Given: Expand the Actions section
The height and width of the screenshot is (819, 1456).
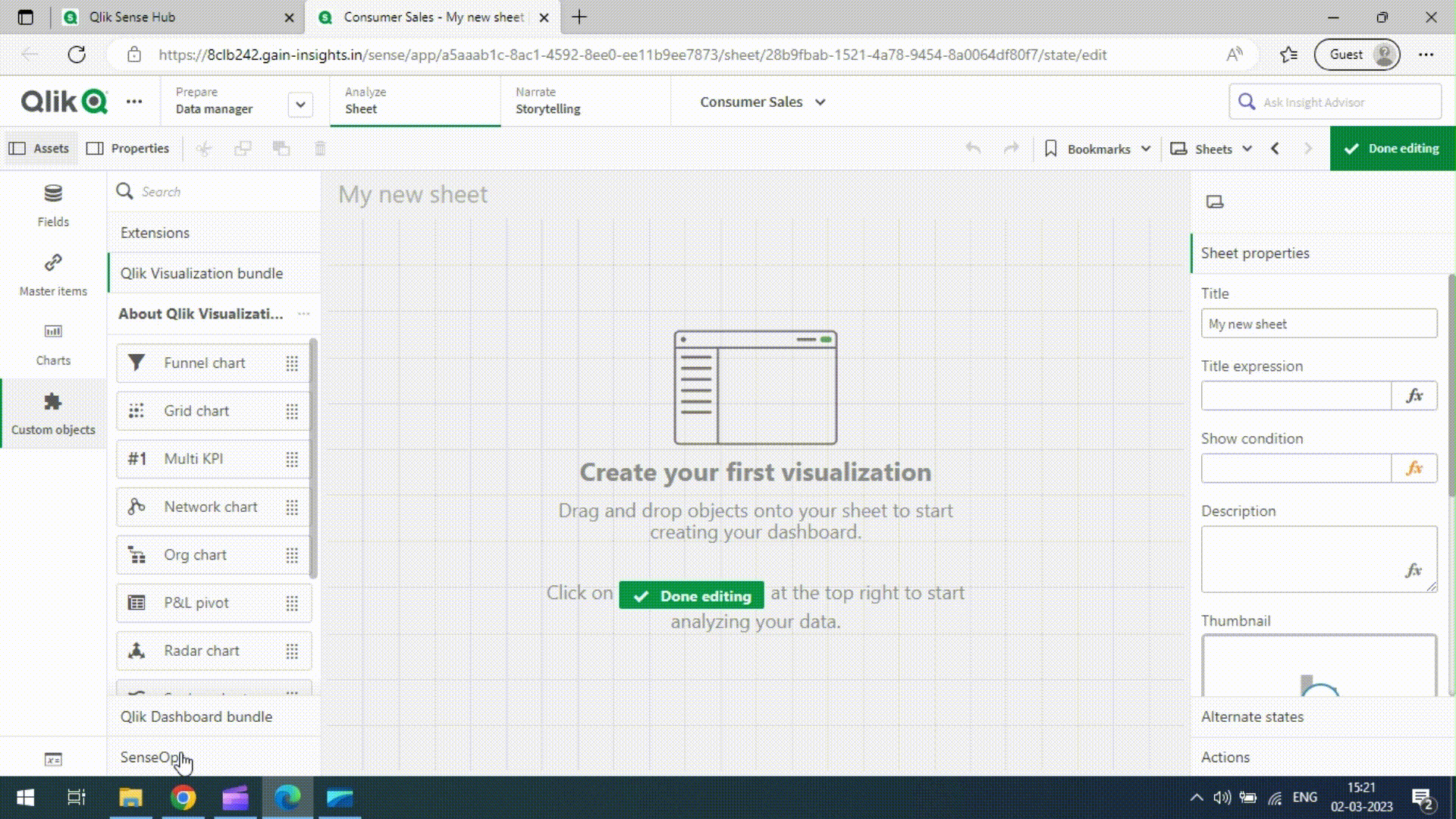Looking at the screenshot, I should click(x=1323, y=757).
